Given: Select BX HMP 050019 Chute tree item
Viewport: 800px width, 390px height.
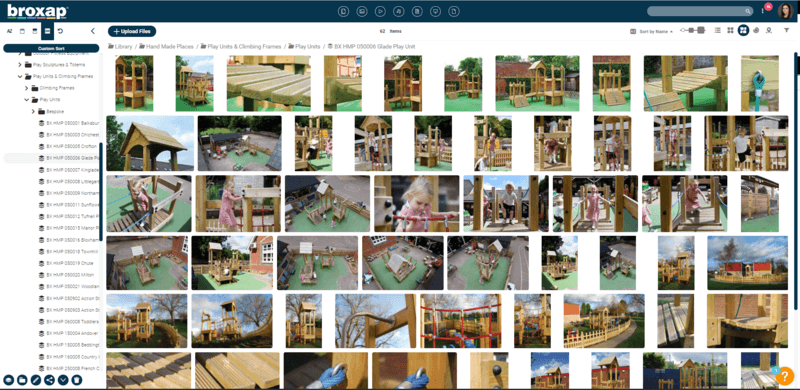Looking at the screenshot, I should 66,263.
